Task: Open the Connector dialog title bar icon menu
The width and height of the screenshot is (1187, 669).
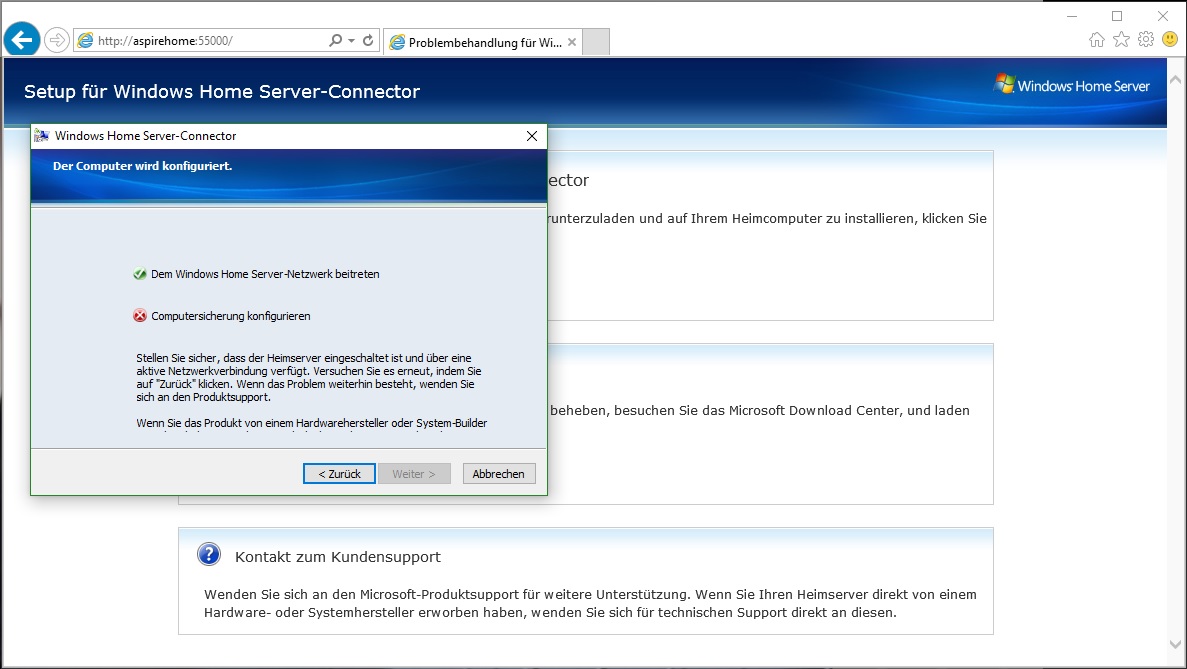Action: coord(42,136)
